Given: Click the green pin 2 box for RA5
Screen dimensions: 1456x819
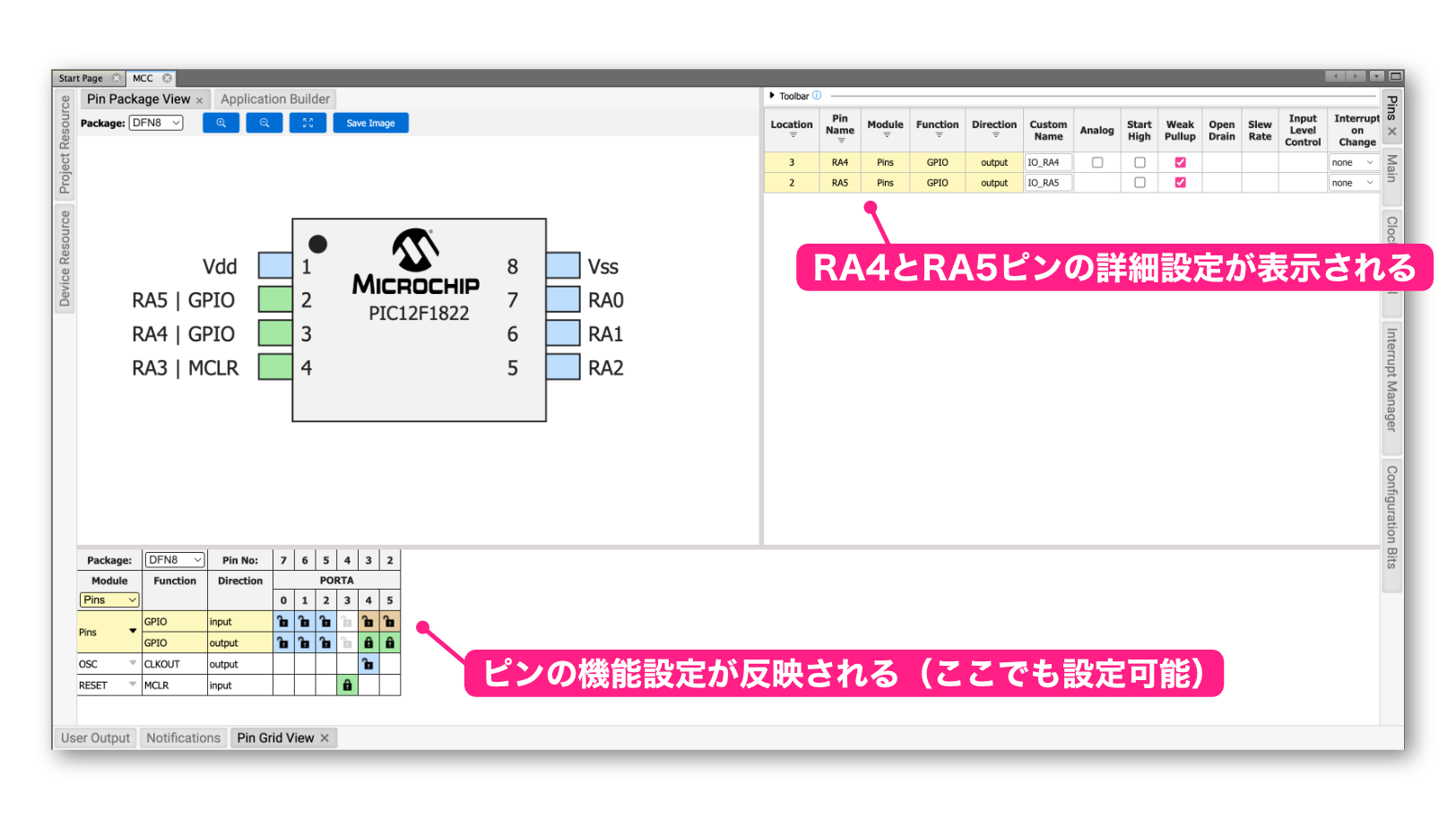Looking at the screenshot, I should click(275, 299).
